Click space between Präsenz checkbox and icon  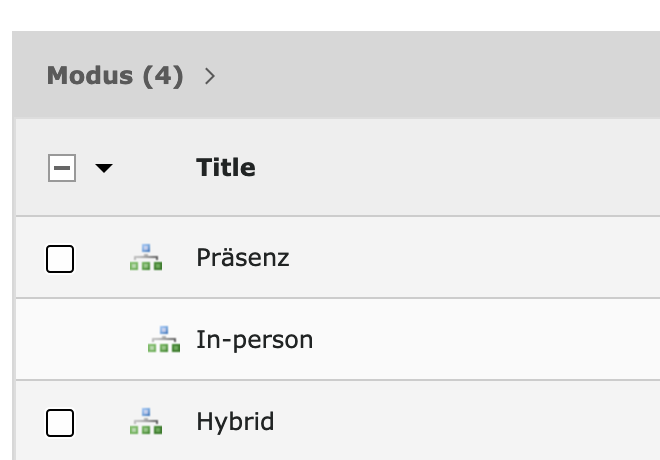point(102,257)
